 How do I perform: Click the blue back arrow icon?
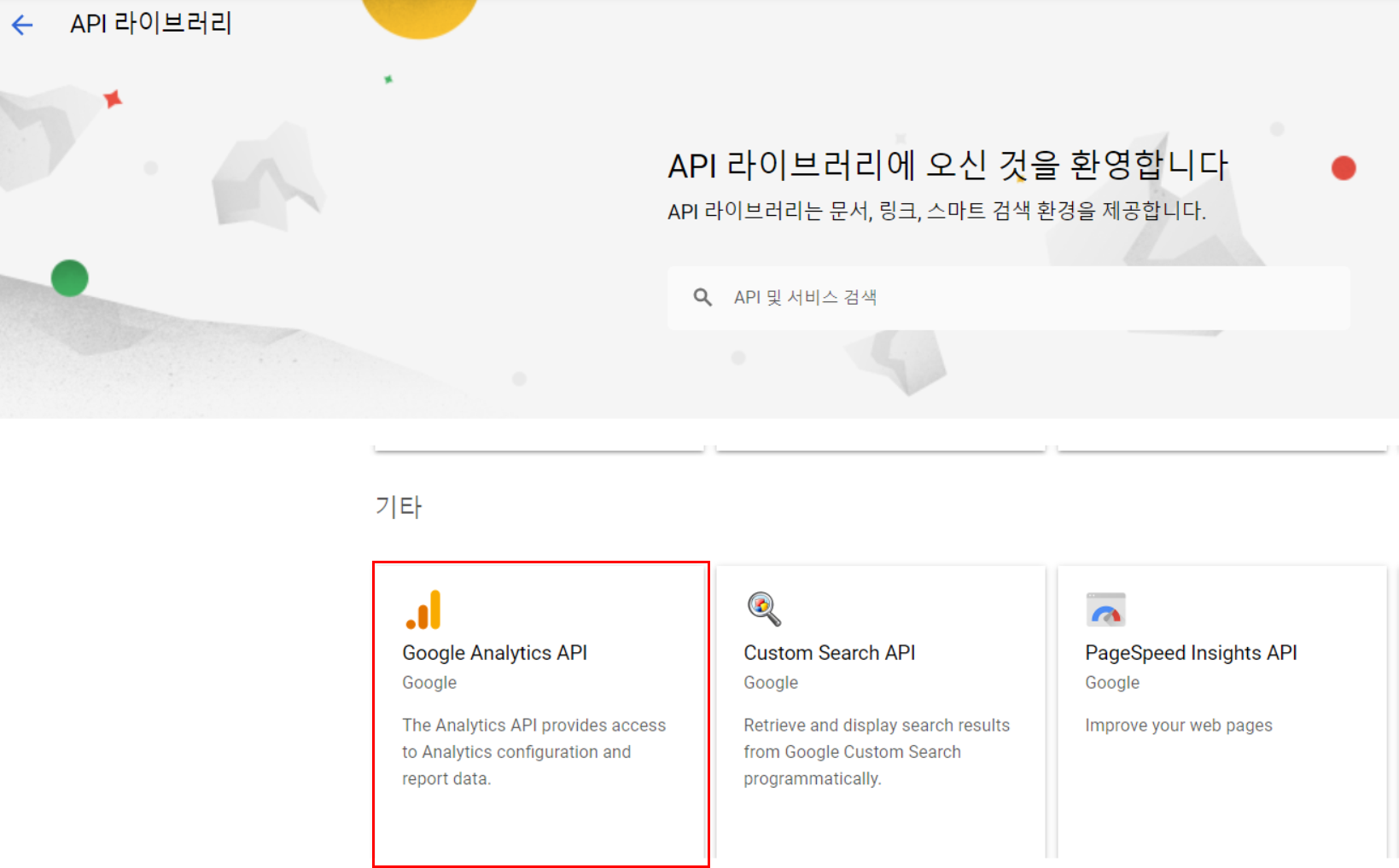point(22,25)
